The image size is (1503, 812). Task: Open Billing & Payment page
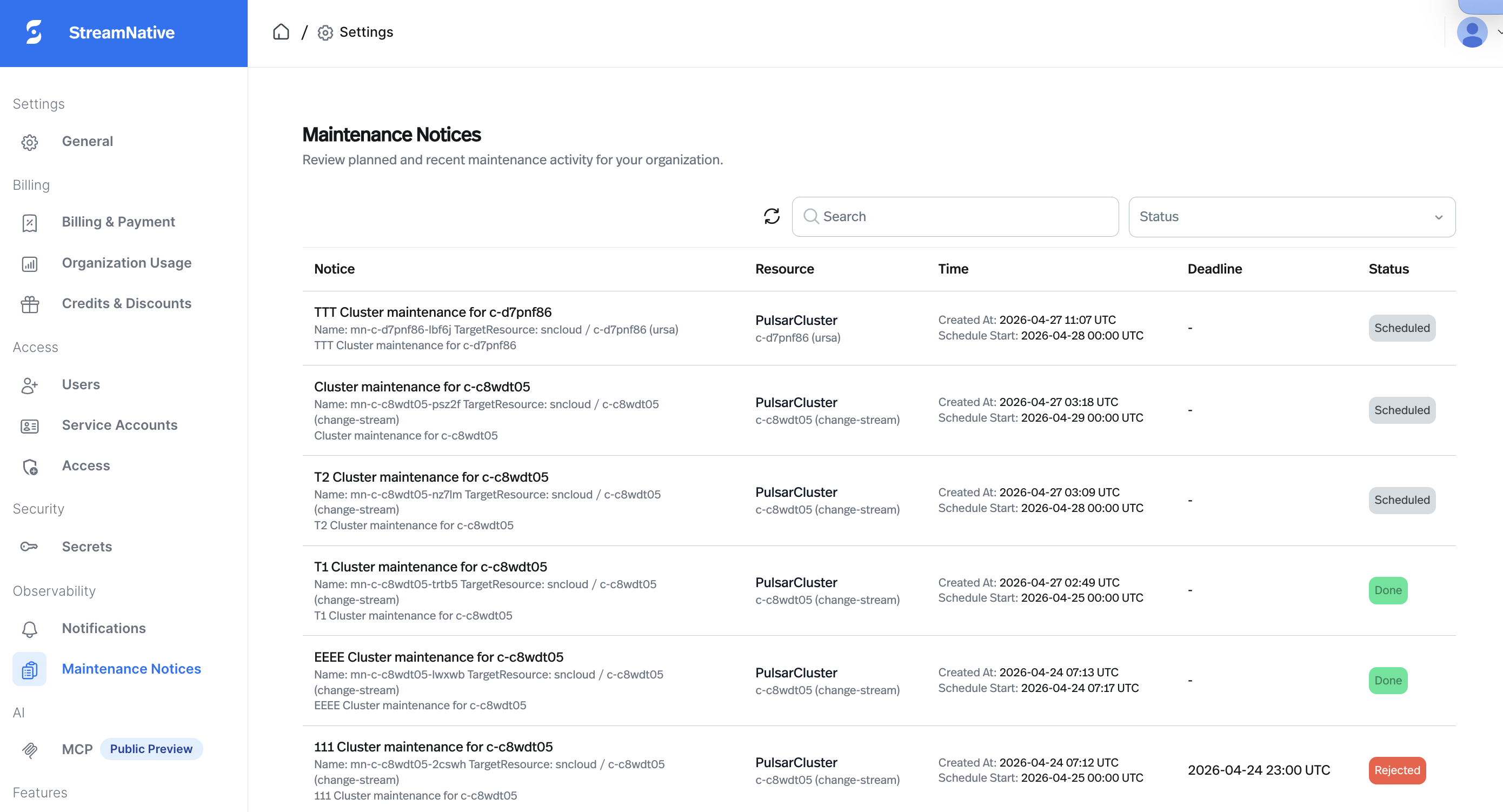coord(118,222)
